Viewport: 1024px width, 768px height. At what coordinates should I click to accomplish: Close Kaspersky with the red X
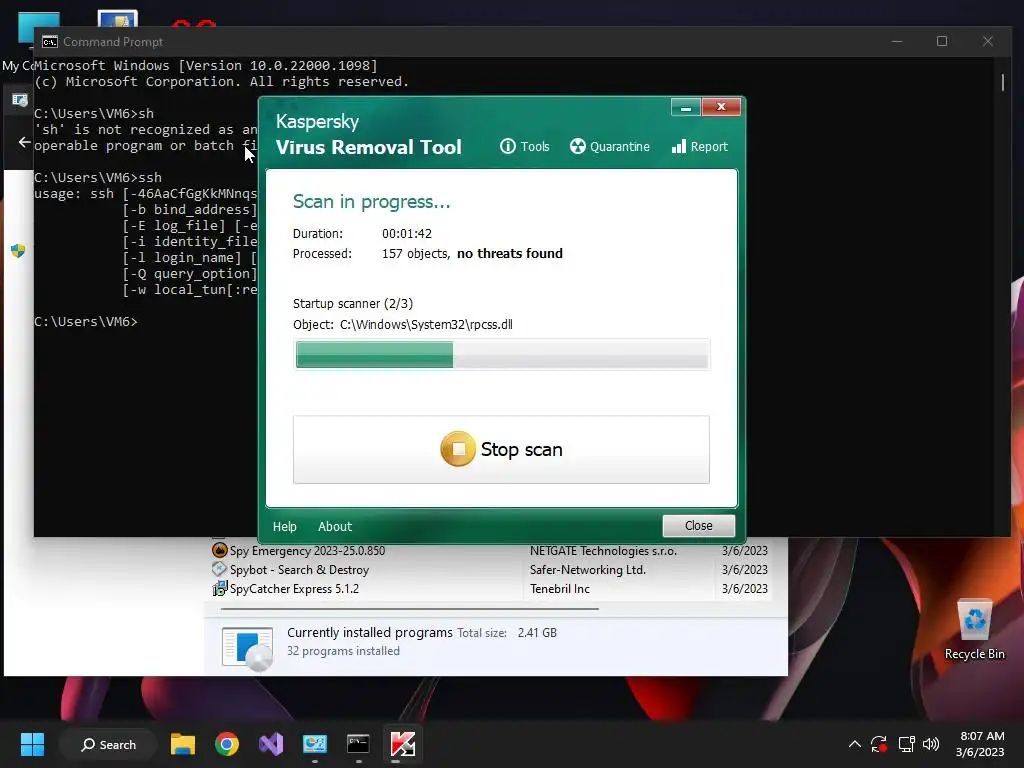[x=721, y=107]
